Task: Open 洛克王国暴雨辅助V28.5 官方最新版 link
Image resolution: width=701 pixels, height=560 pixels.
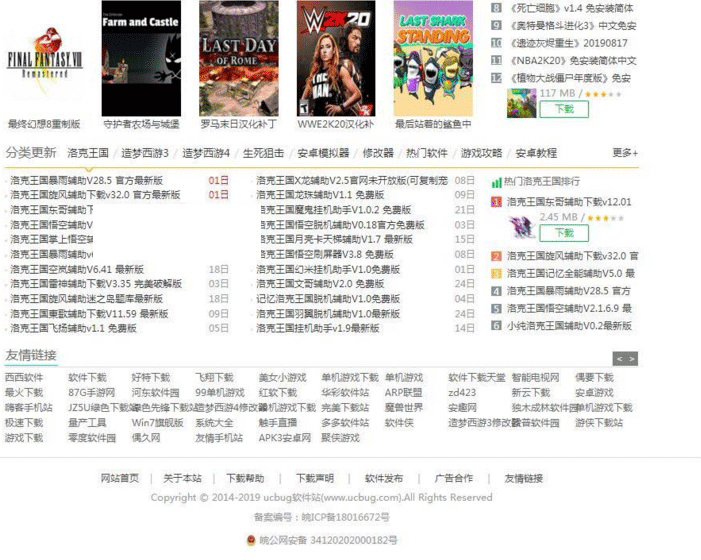Action: [87, 181]
